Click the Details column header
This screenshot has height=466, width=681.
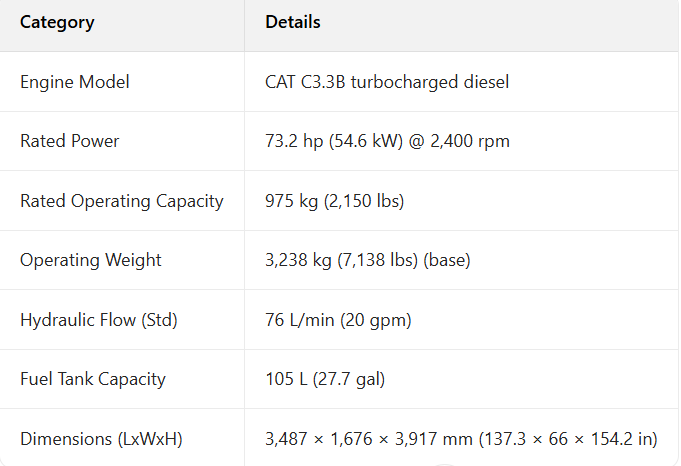click(293, 22)
